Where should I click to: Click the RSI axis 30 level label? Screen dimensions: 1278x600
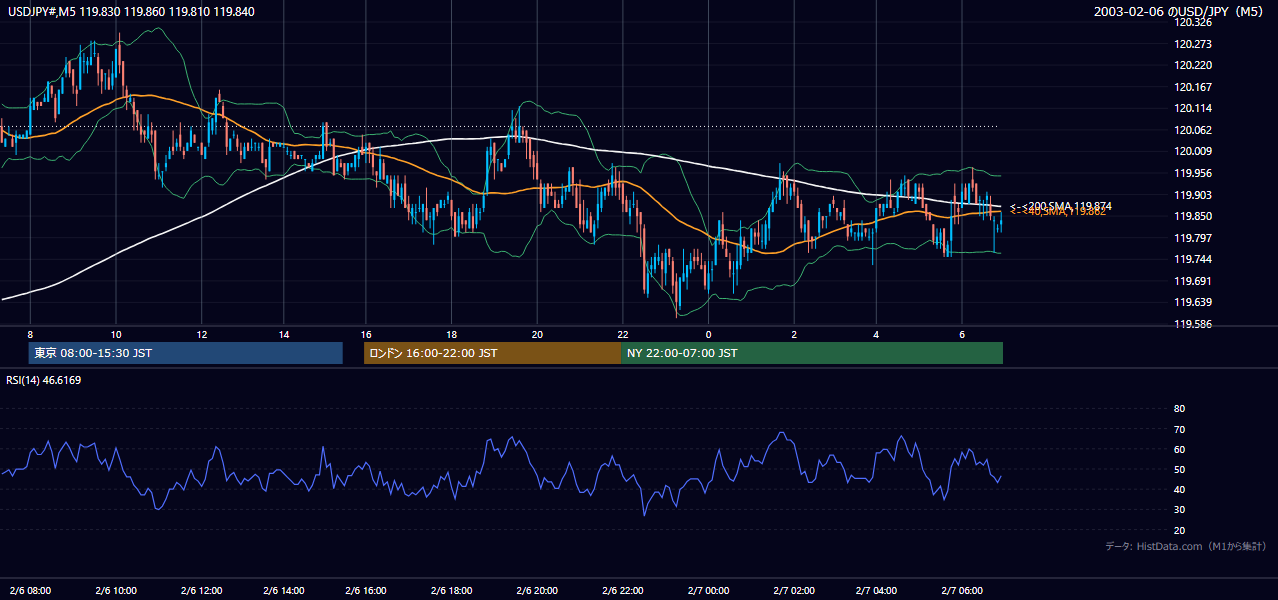point(1179,510)
